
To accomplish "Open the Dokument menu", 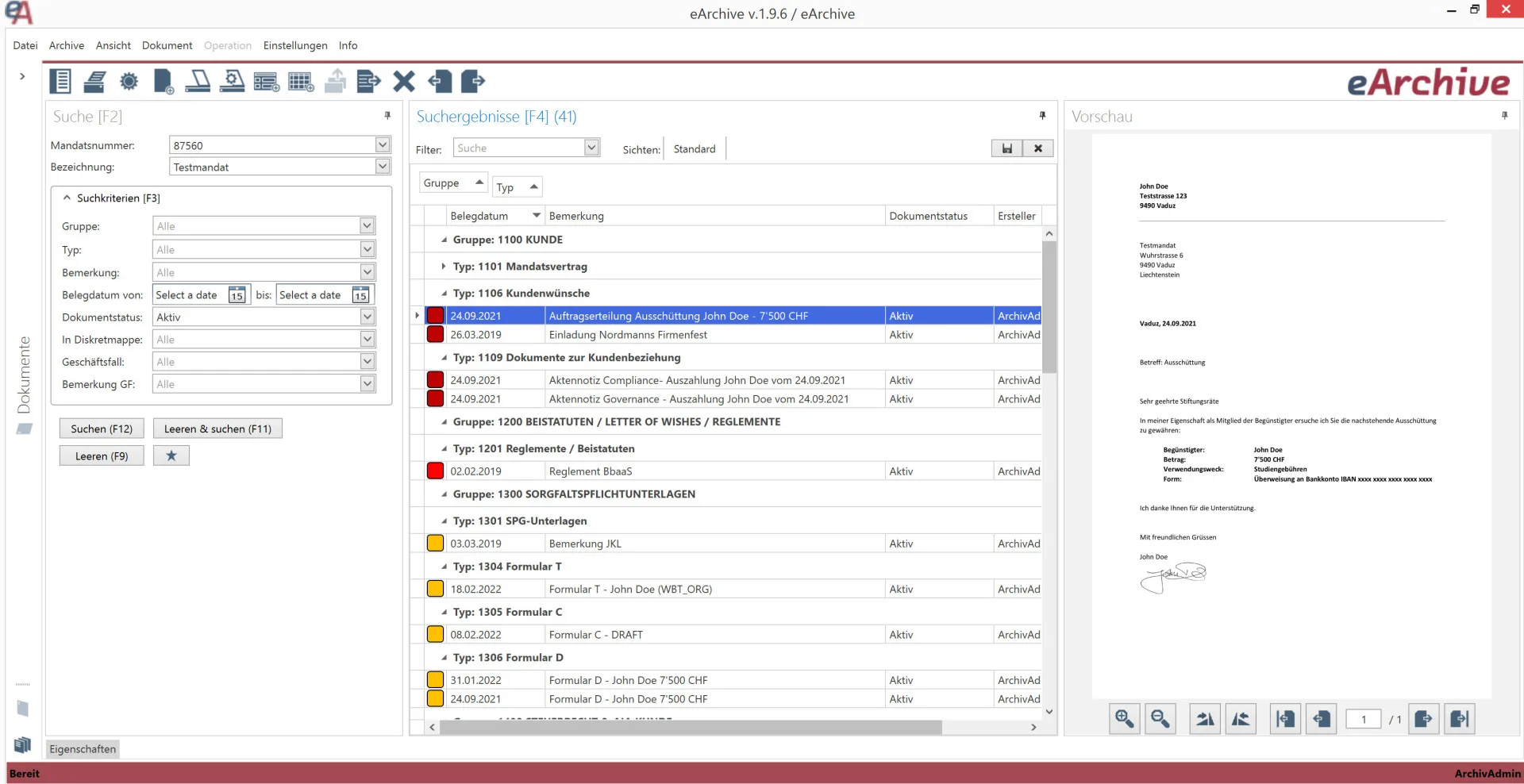I will pos(167,45).
